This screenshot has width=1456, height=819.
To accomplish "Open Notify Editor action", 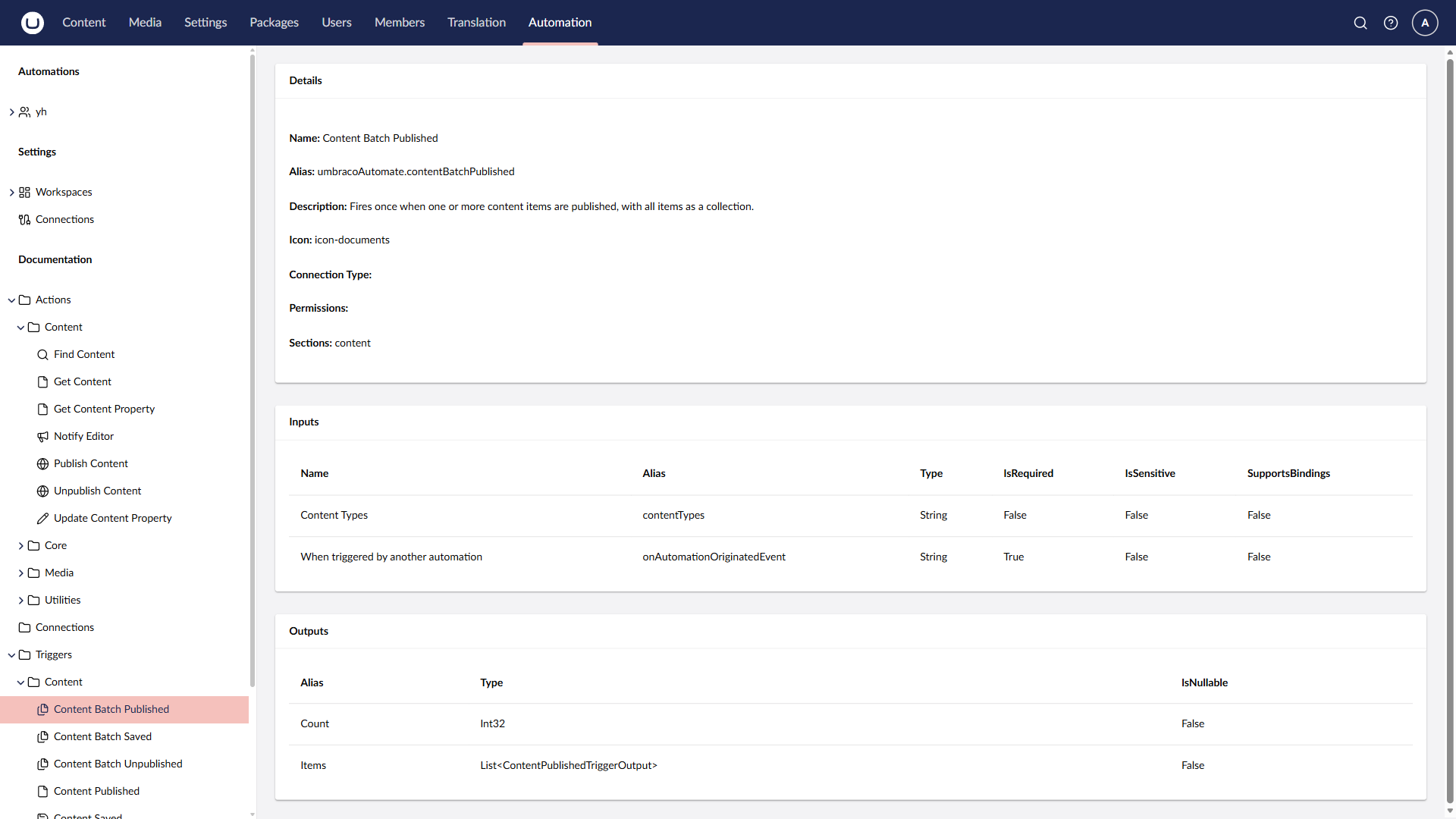I will (83, 437).
